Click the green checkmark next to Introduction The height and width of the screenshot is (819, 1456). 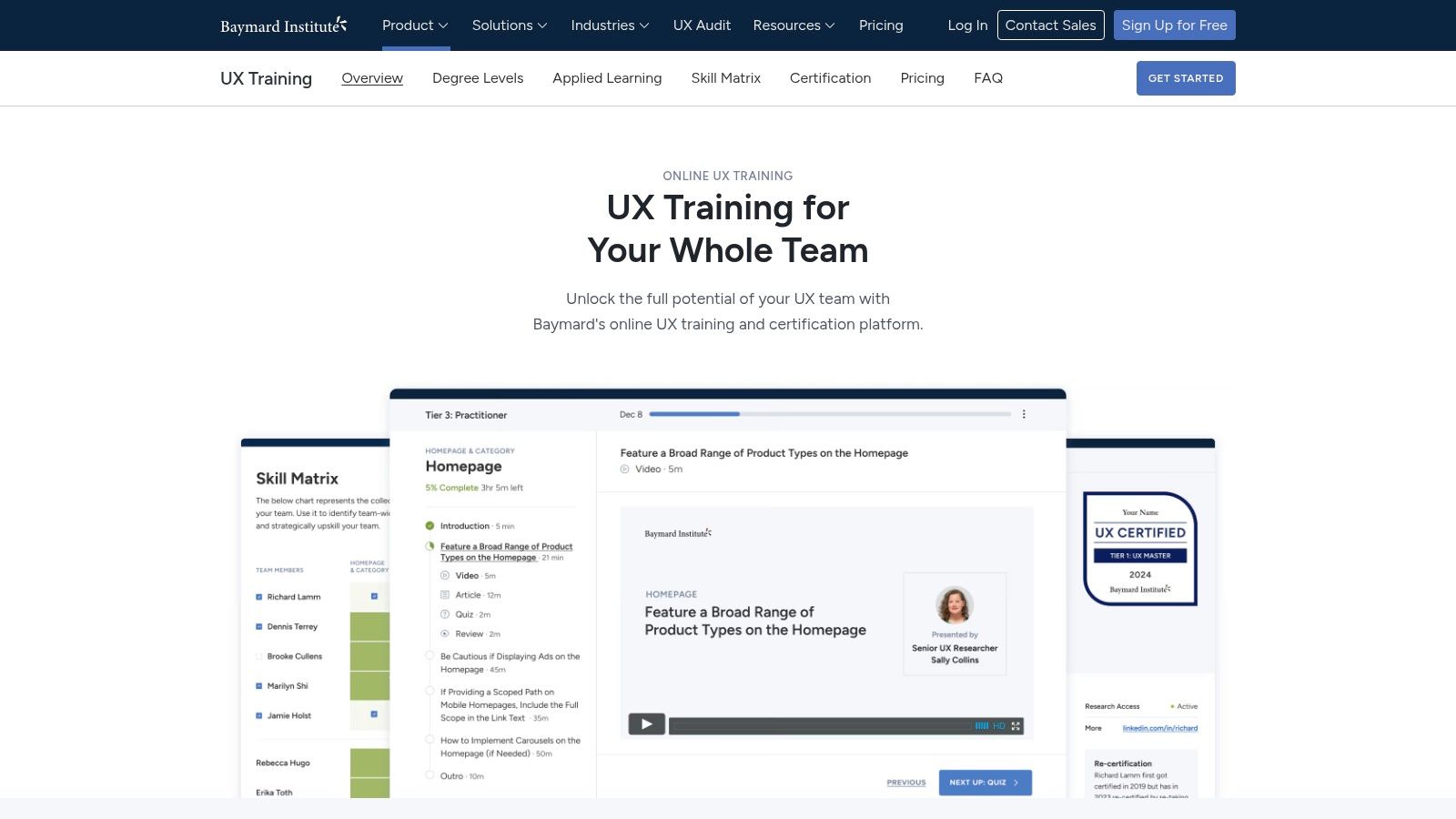tap(430, 526)
